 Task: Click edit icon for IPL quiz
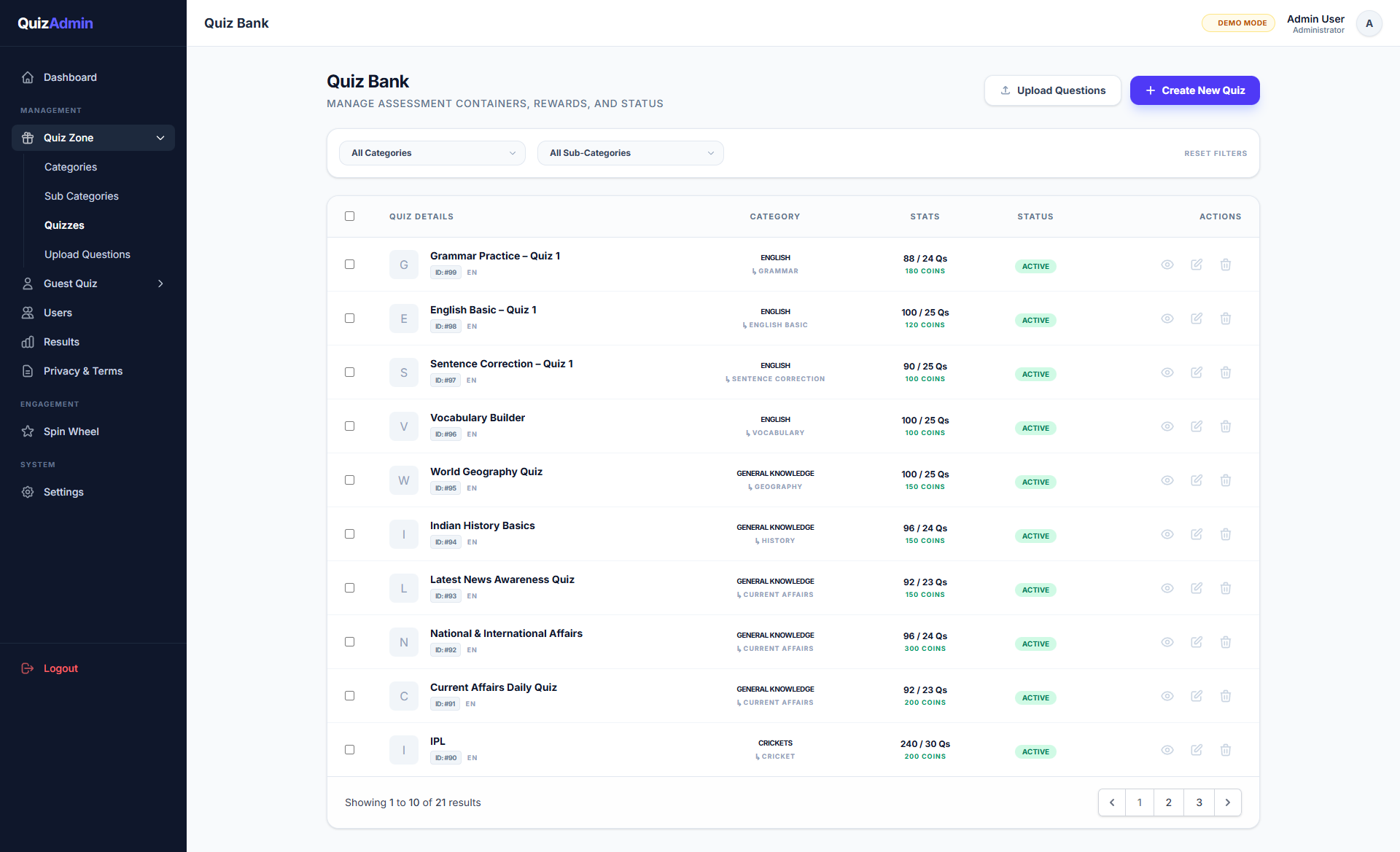click(x=1197, y=750)
